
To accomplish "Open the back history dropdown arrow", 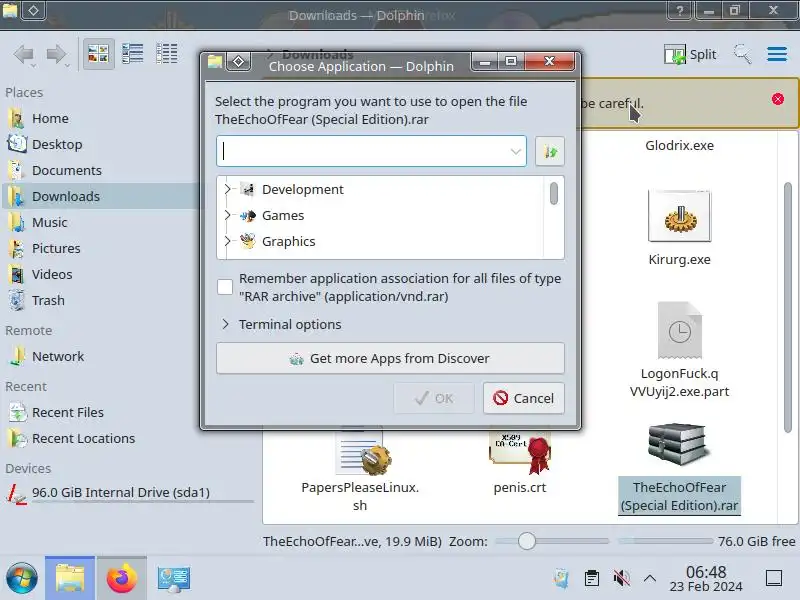I will [33, 66].
